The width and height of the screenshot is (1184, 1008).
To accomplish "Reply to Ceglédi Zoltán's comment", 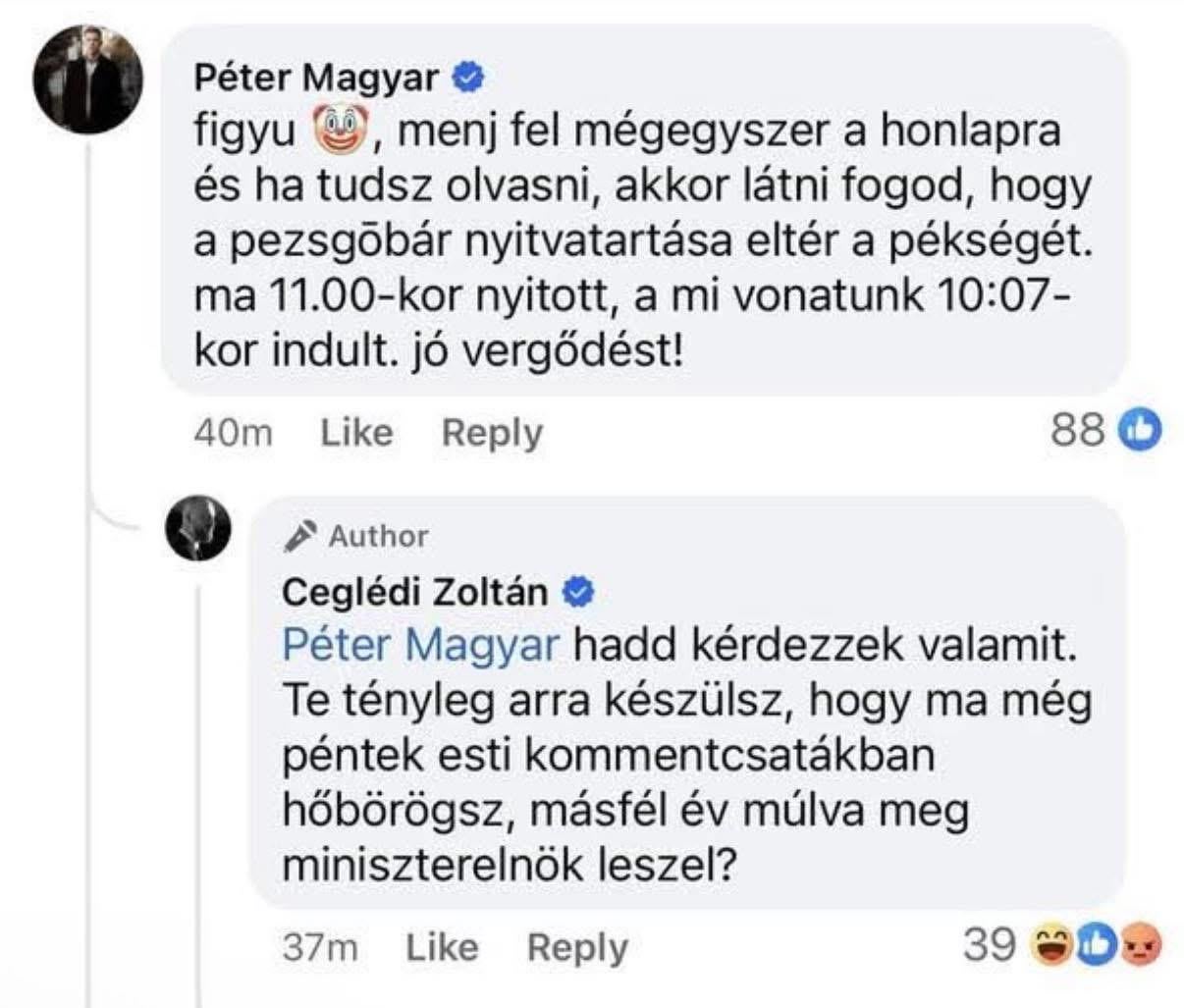I will (x=576, y=947).
